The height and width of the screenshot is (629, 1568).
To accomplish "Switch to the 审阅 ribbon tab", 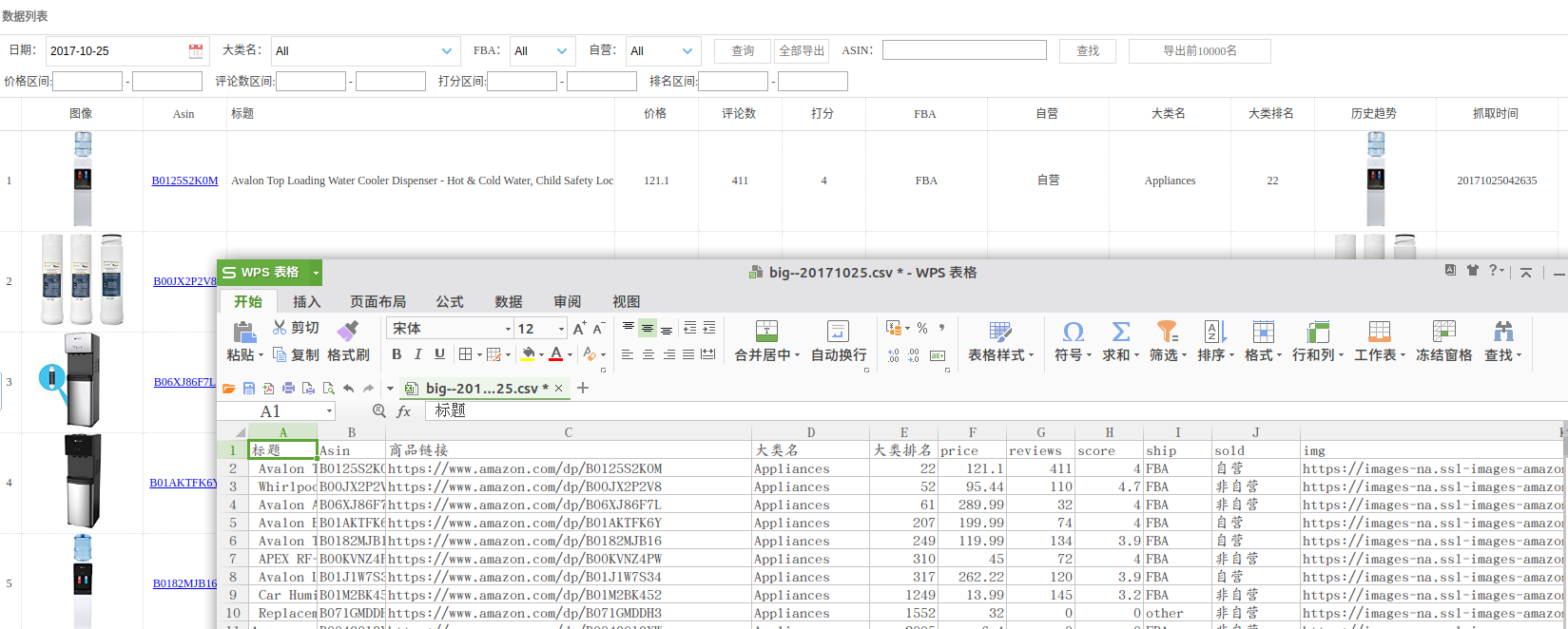I will [x=567, y=301].
